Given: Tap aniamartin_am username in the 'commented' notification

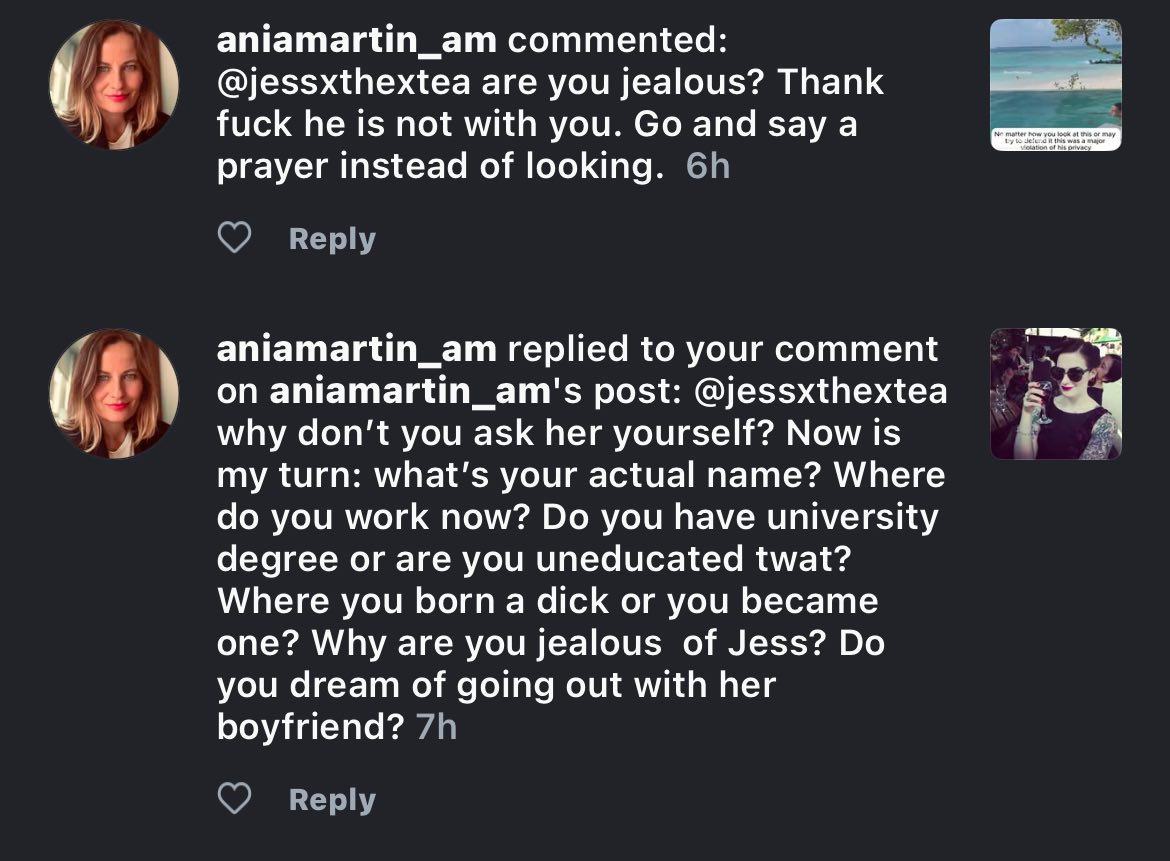Looking at the screenshot, I should coord(356,39).
